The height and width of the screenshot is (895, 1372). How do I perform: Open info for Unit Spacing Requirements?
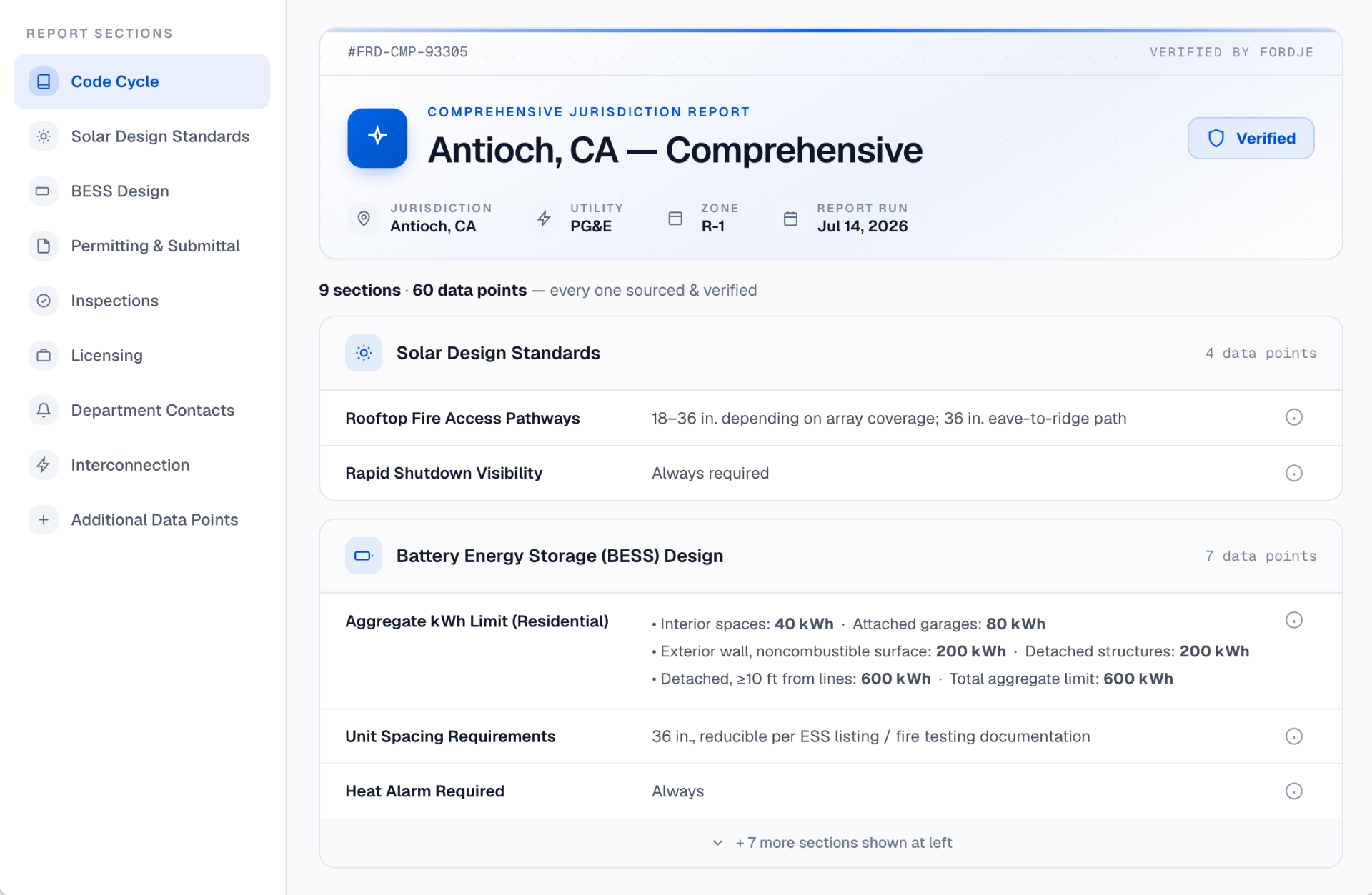[1293, 736]
